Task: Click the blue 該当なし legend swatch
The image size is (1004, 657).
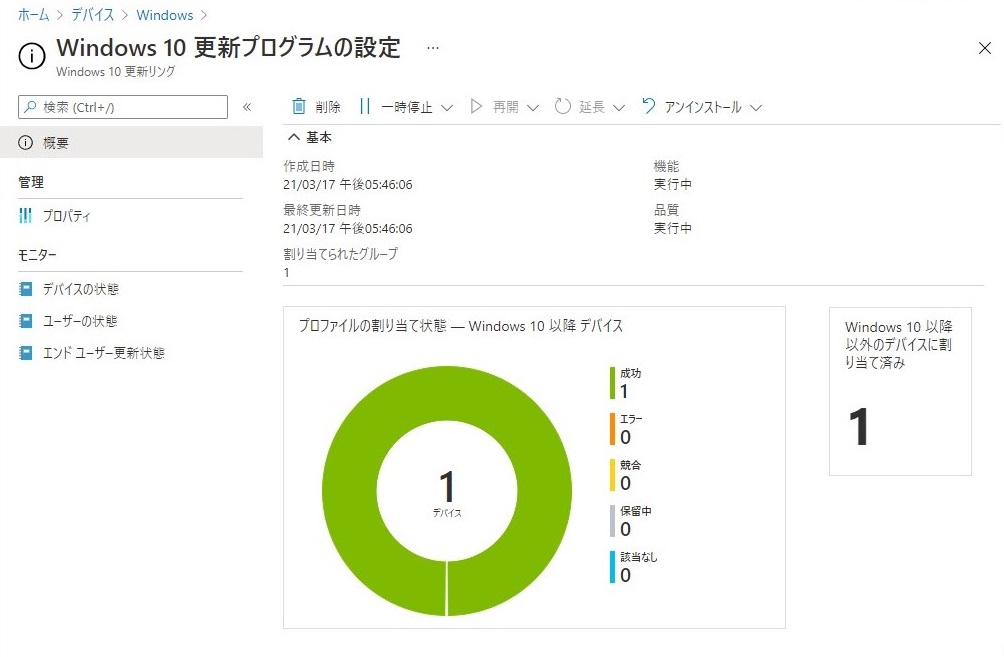Action: coord(612,567)
